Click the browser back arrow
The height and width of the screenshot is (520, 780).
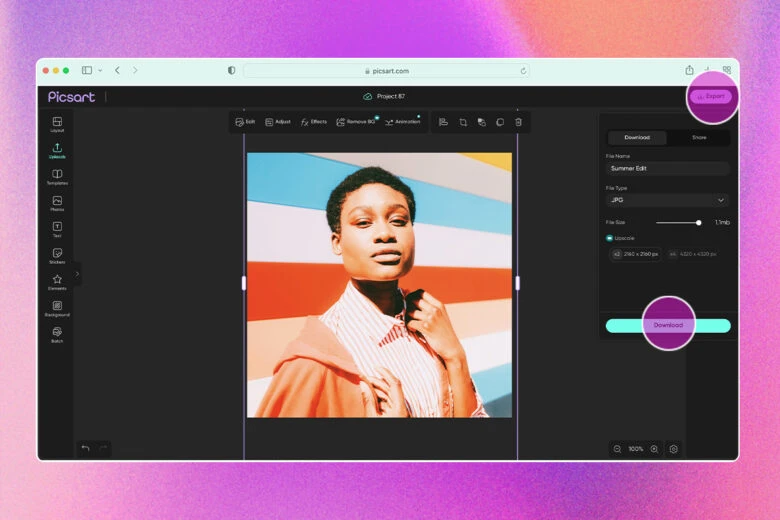[x=117, y=71]
